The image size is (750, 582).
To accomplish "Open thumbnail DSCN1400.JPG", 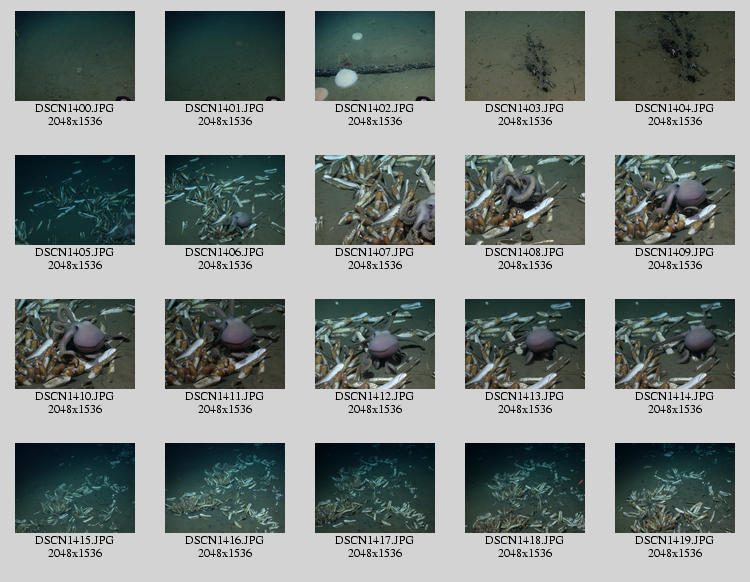I will [75, 56].
